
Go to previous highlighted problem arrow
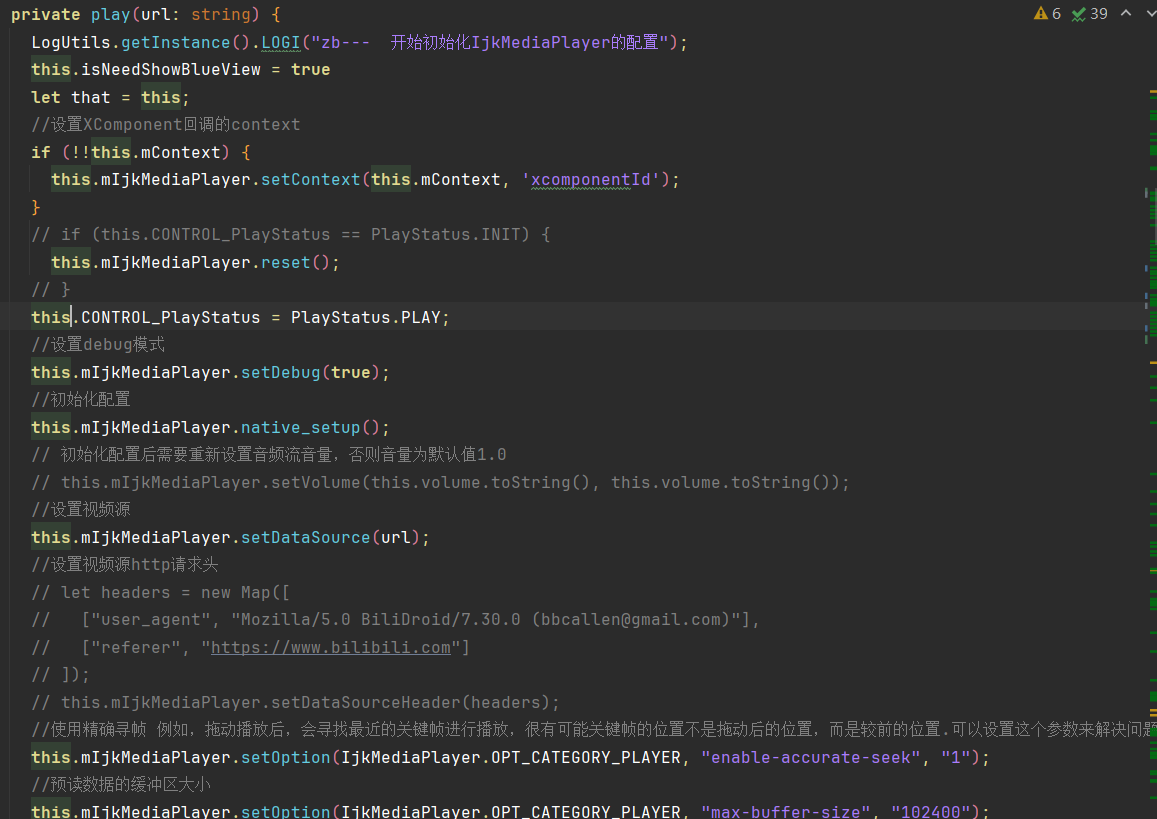click(x=1125, y=14)
